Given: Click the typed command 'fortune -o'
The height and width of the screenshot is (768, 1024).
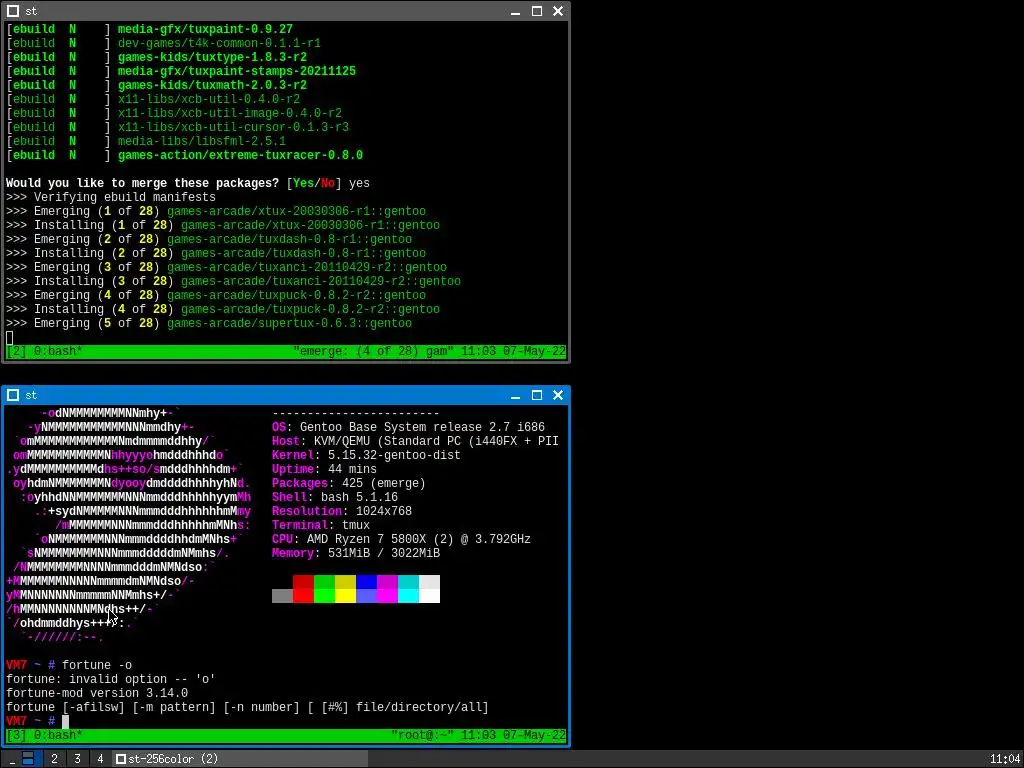Looking at the screenshot, I should (x=97, y=665).
